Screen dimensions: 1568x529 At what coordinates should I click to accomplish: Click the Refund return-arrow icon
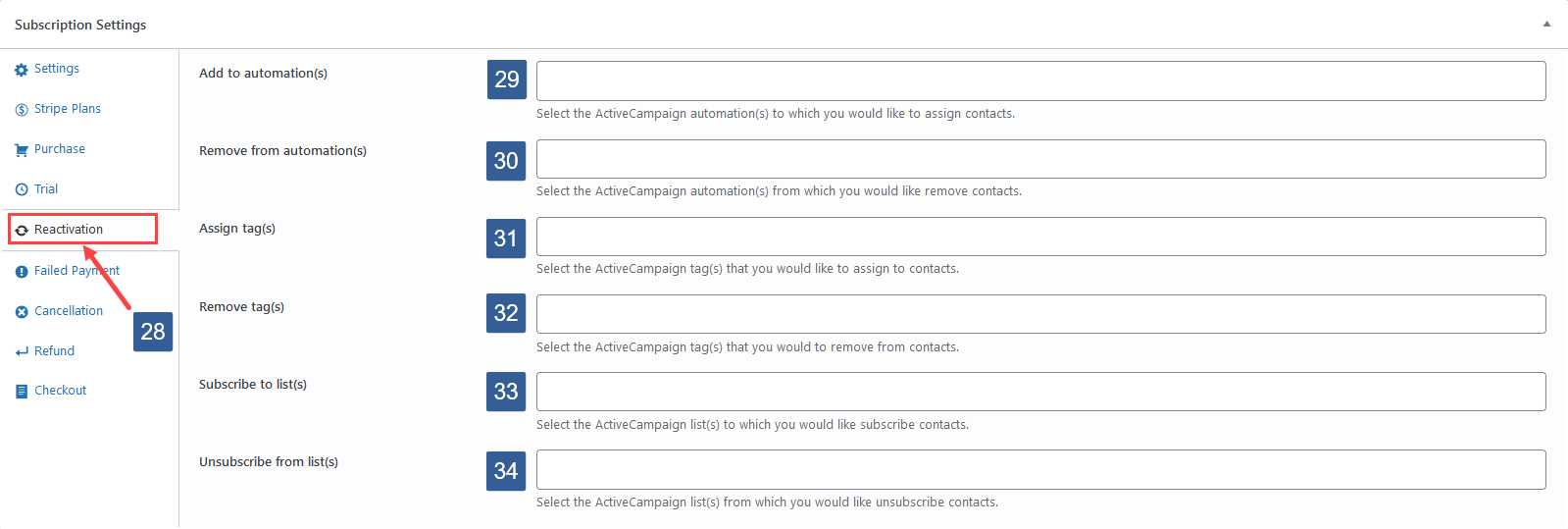tap(22, 352)
